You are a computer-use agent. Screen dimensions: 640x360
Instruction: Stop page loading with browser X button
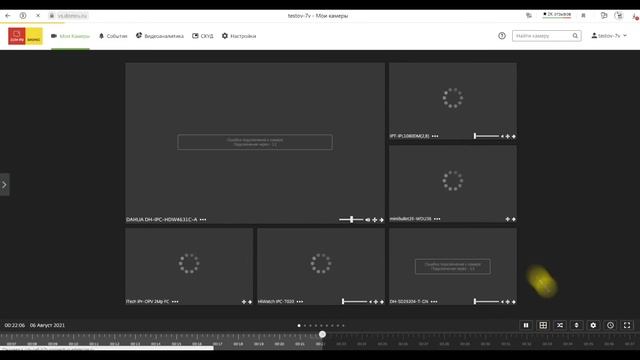[x=38, y=16]
